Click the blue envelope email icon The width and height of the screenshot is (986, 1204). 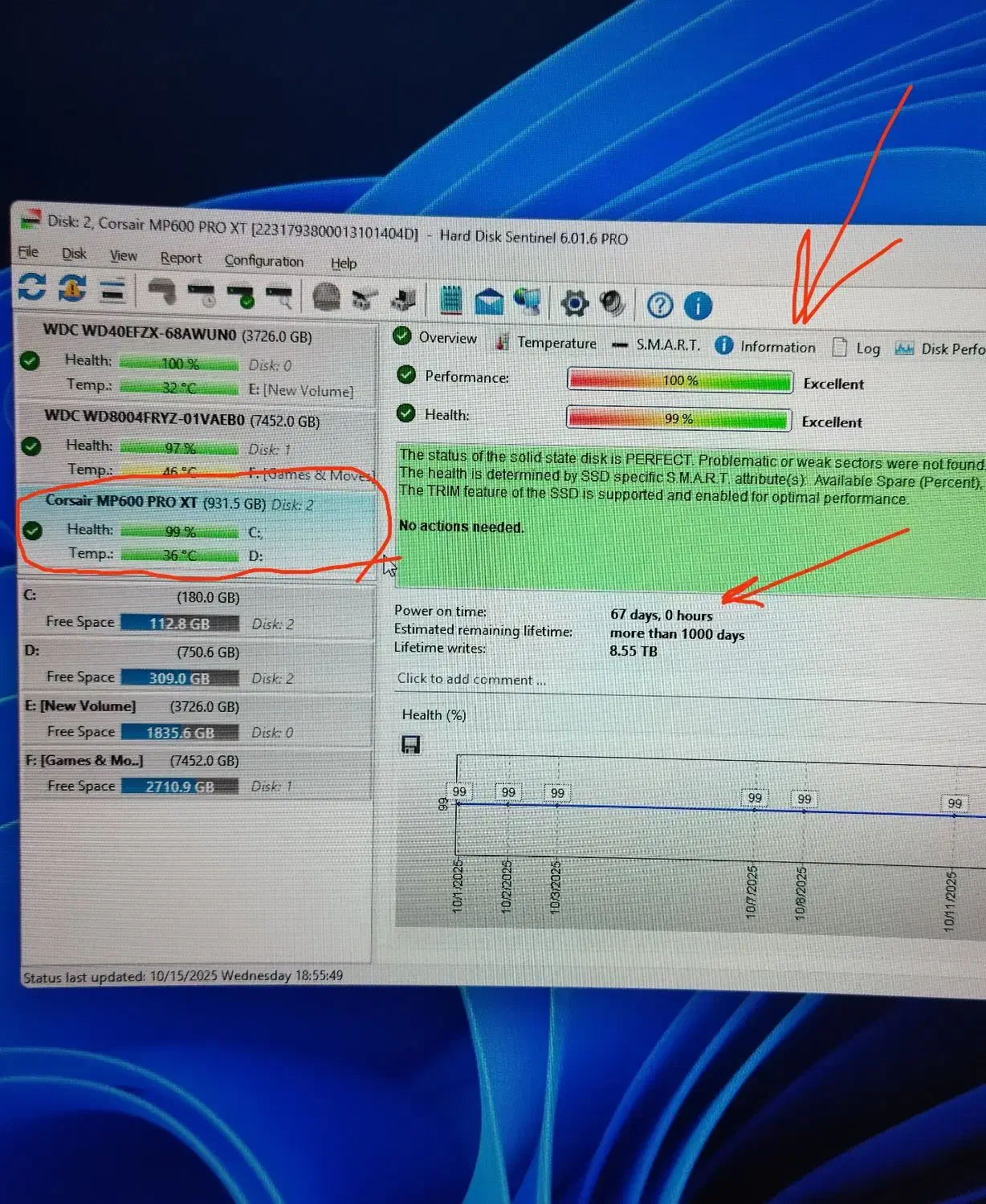[x=489, y=302]
